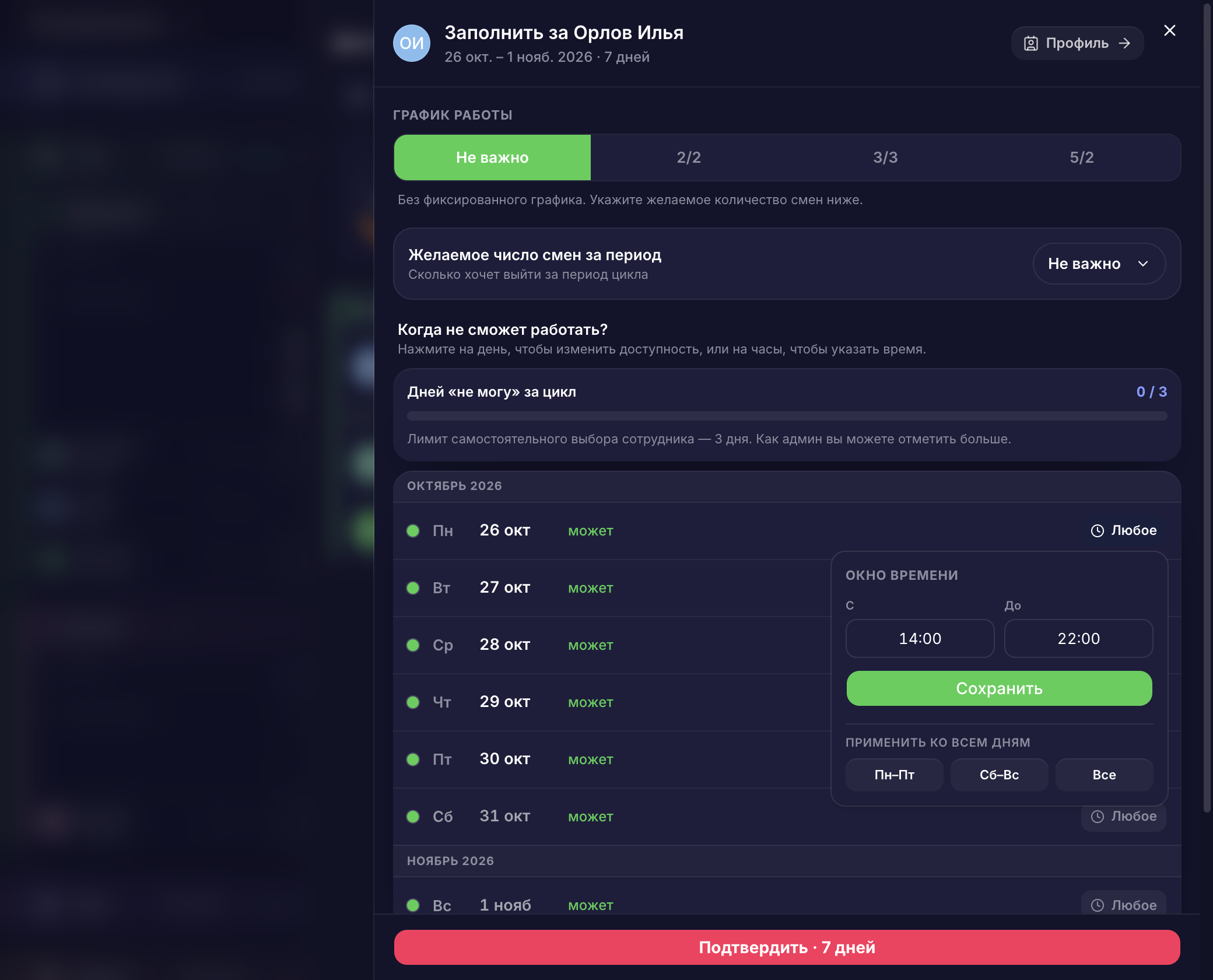
Task: Click the «не могу» days progress bar
Action: 787,416
